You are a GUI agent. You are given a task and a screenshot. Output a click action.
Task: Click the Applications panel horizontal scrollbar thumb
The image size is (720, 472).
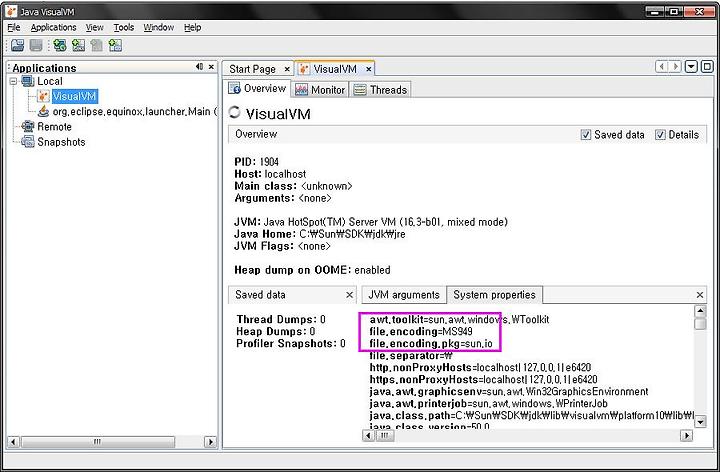(x=97, y=442)
